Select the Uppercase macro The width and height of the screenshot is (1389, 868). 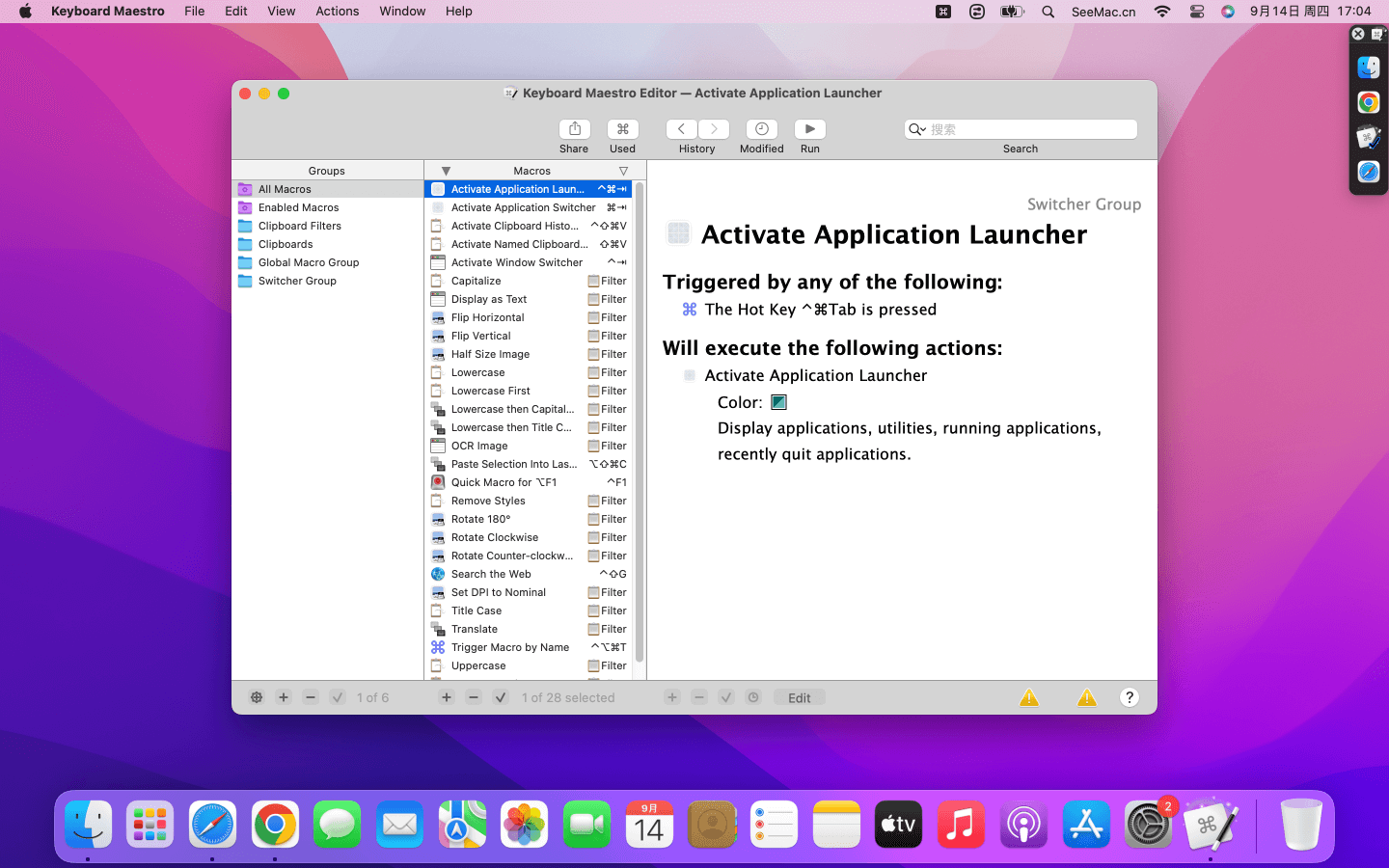[x=529, y=665]
